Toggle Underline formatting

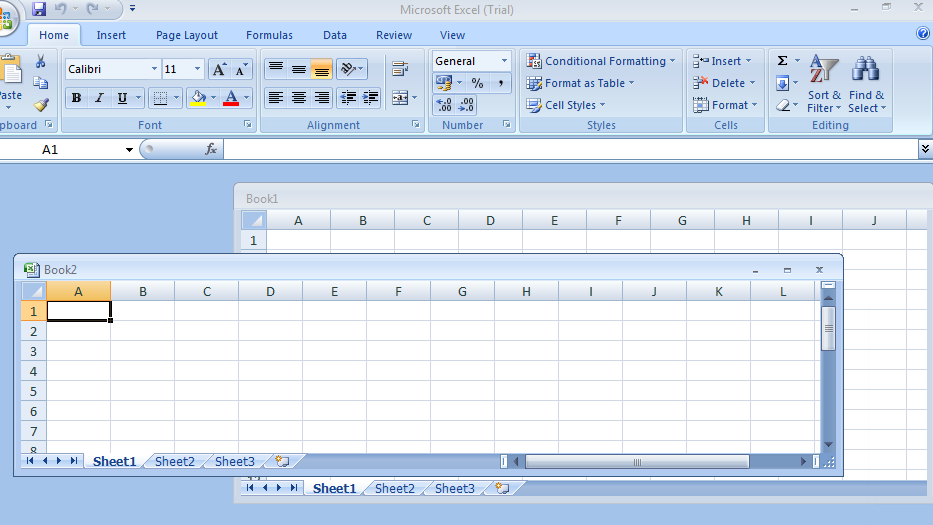(122, 98)
